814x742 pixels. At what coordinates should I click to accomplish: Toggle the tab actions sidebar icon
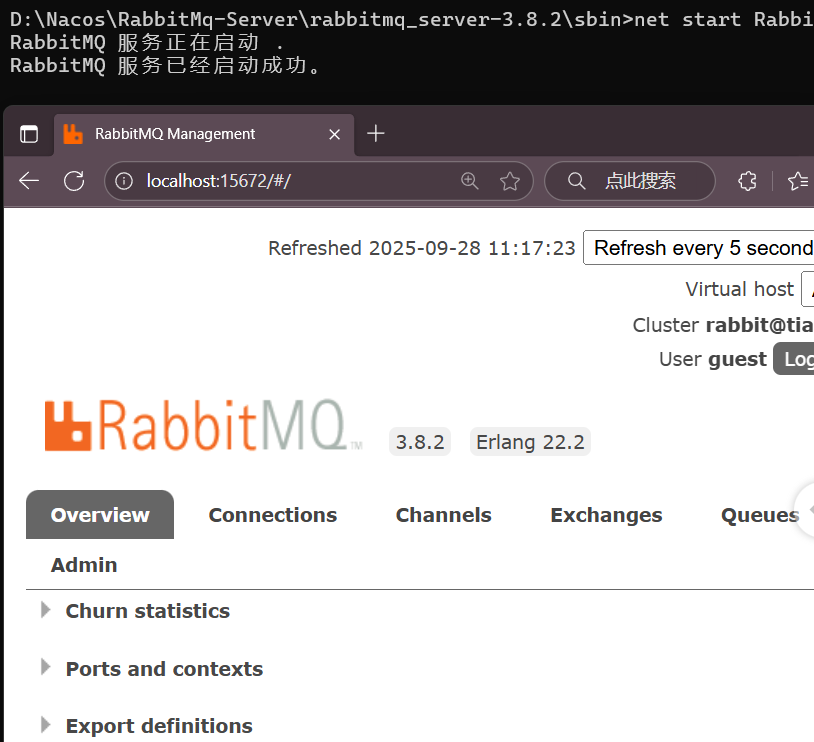[x=29, y=134]
